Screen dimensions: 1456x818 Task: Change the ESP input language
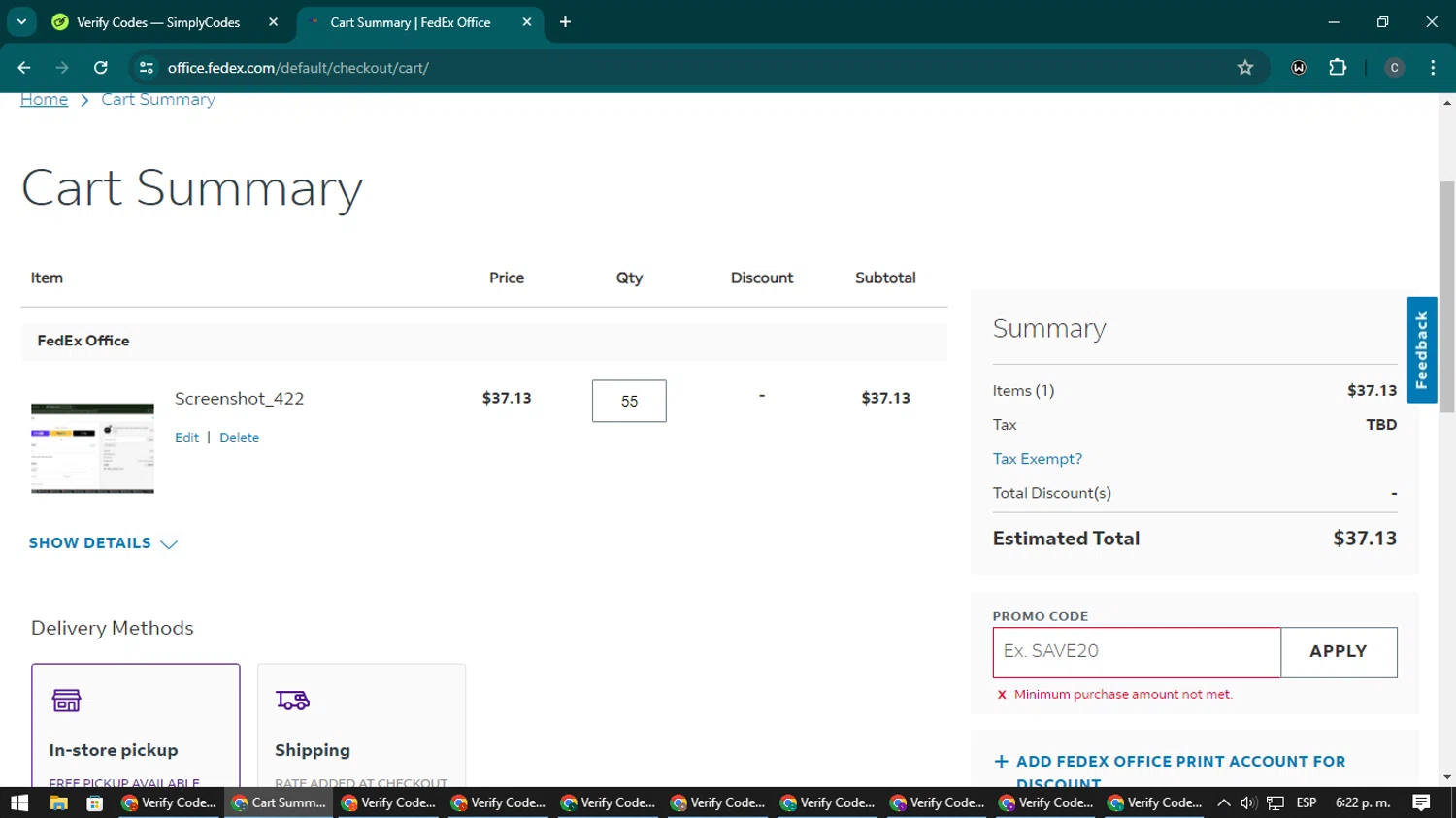[1307, 802]
